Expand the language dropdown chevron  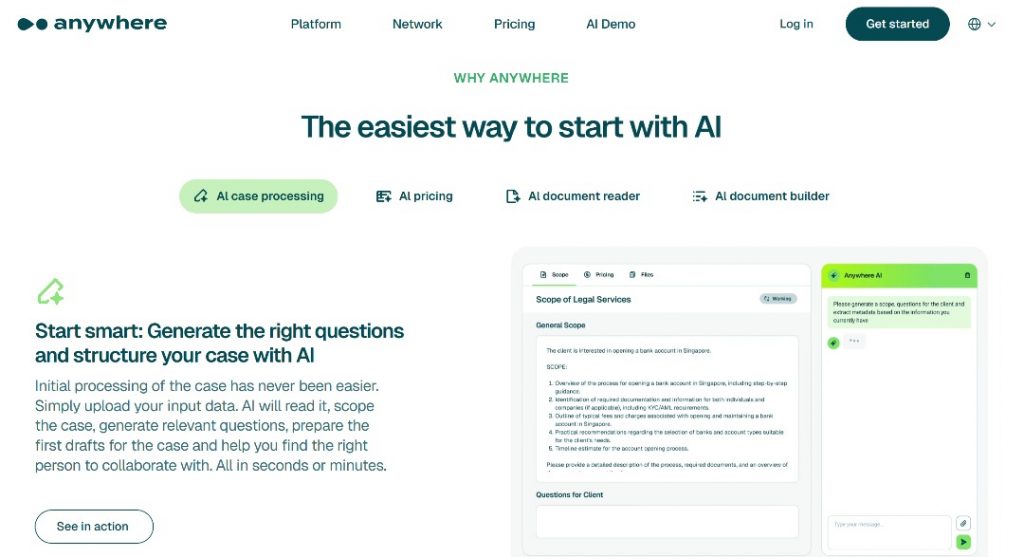pyautogui.click(x=991, y=24)
